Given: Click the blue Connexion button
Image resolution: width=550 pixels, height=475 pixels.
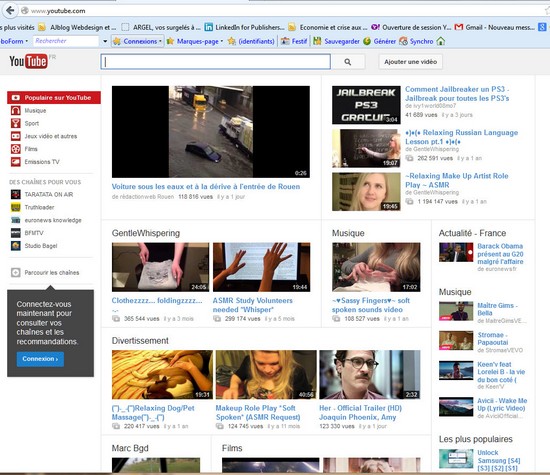Looking at the screenshot, I should point(40,359).
